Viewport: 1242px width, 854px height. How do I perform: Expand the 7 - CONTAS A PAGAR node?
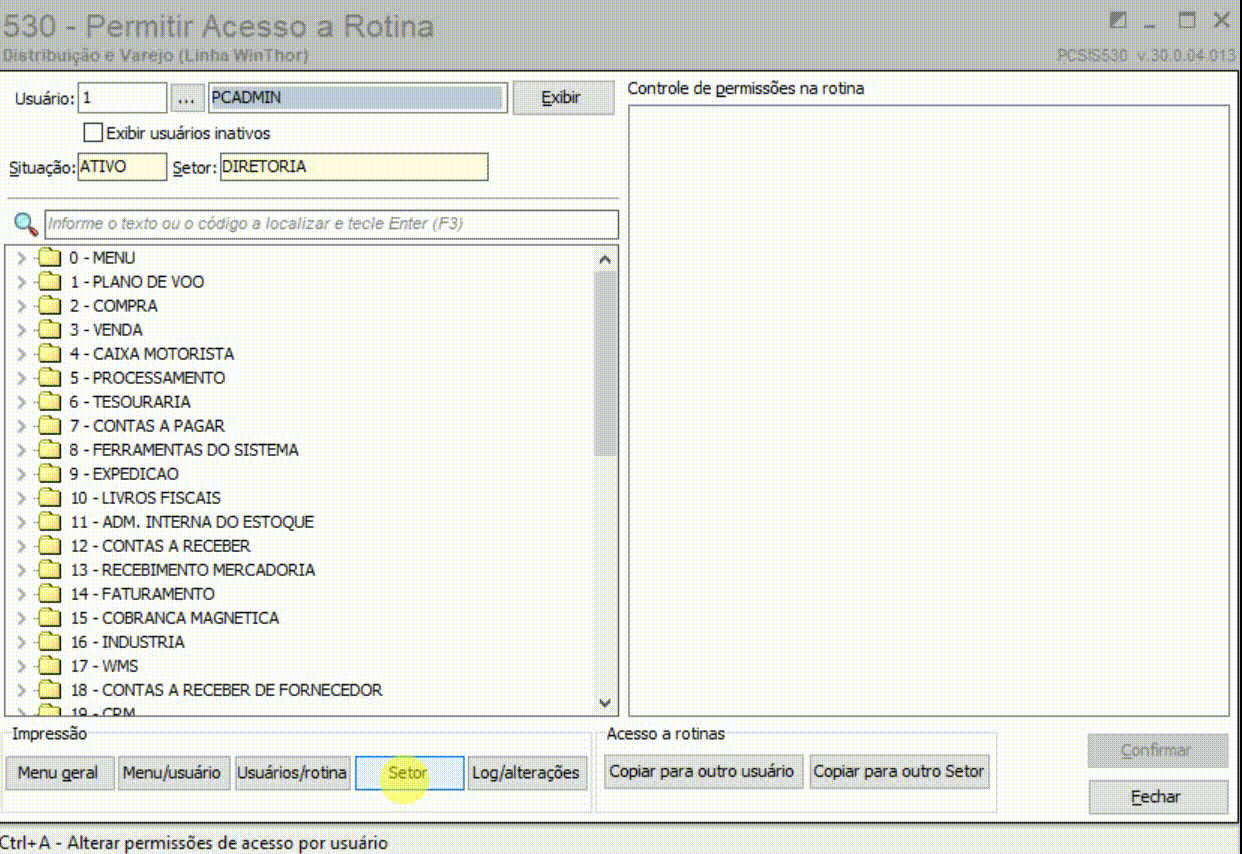[22, 426]
